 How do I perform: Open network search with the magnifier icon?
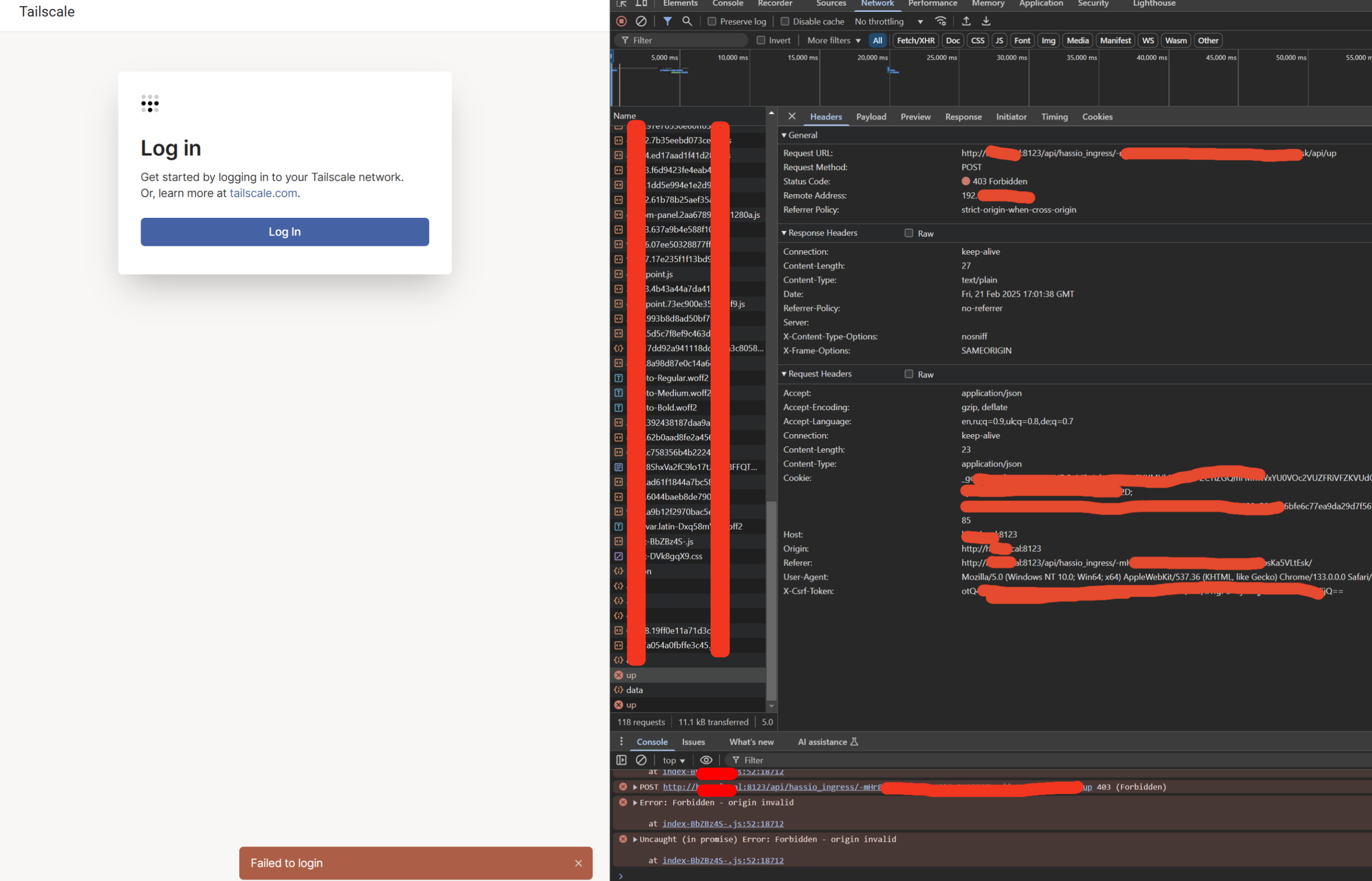coord(687,21)
